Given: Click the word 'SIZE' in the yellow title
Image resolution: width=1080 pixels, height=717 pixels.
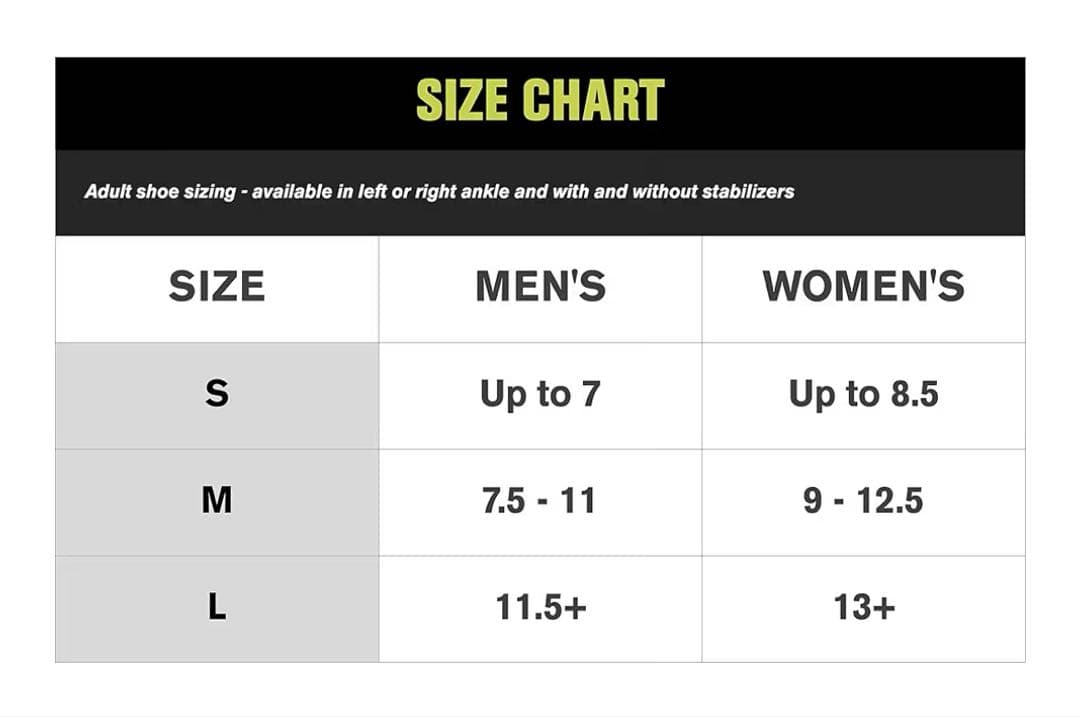Looking at the screenshot, I should tap(463, 100).
